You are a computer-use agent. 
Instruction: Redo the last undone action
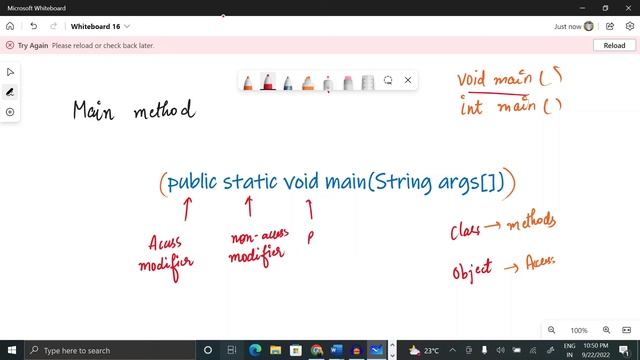pyautogui.click(x=53, y=26)
